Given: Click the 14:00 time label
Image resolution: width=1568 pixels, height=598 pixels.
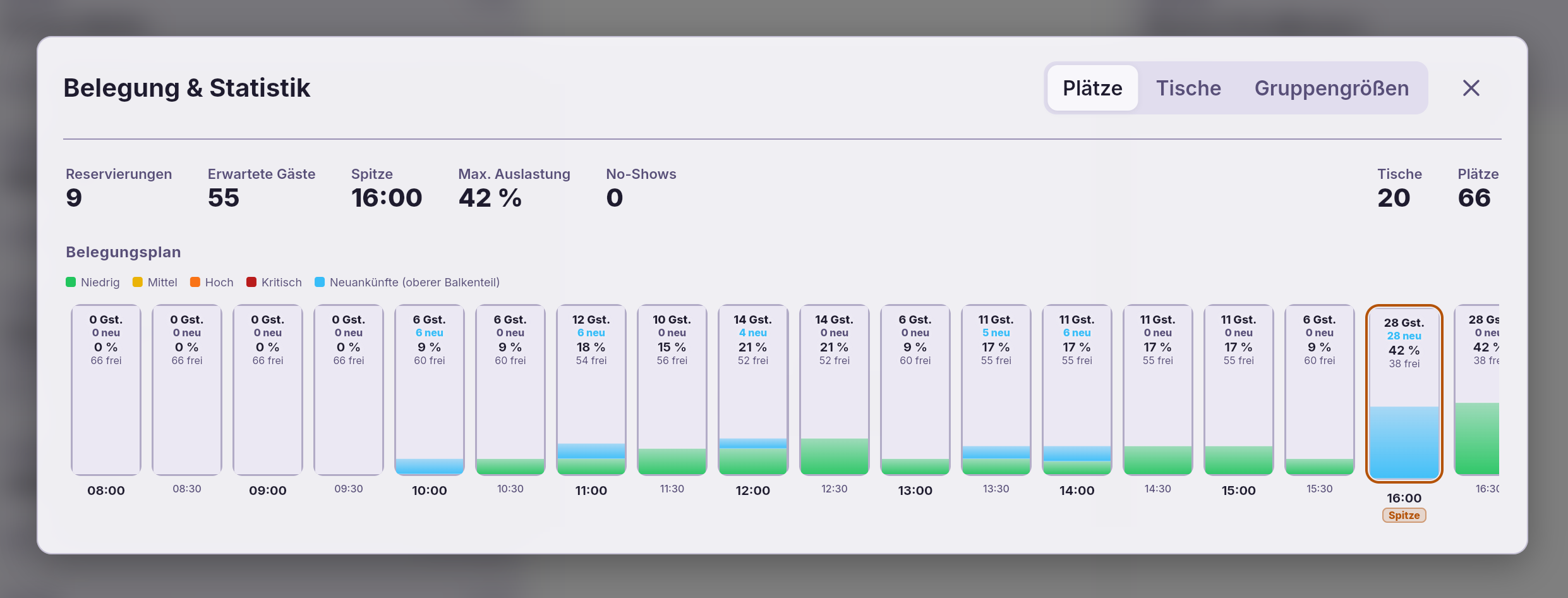Looking at the screenshot, I should click(1076, 491).
